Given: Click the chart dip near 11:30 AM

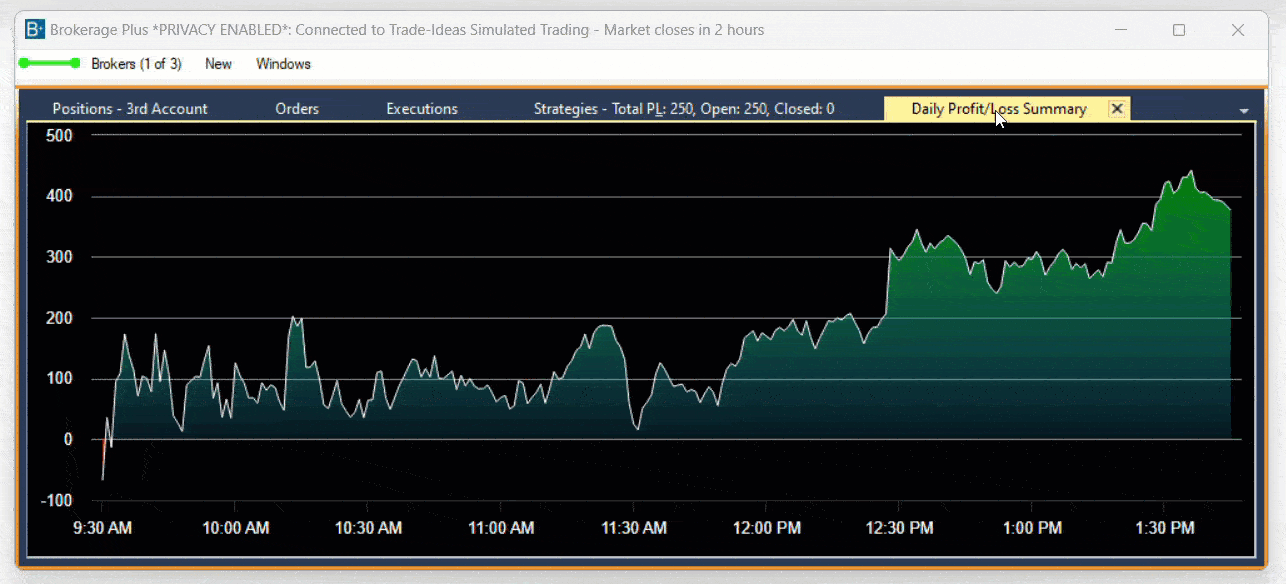Looking at the screenshot, I should click(x=638, y=428).
